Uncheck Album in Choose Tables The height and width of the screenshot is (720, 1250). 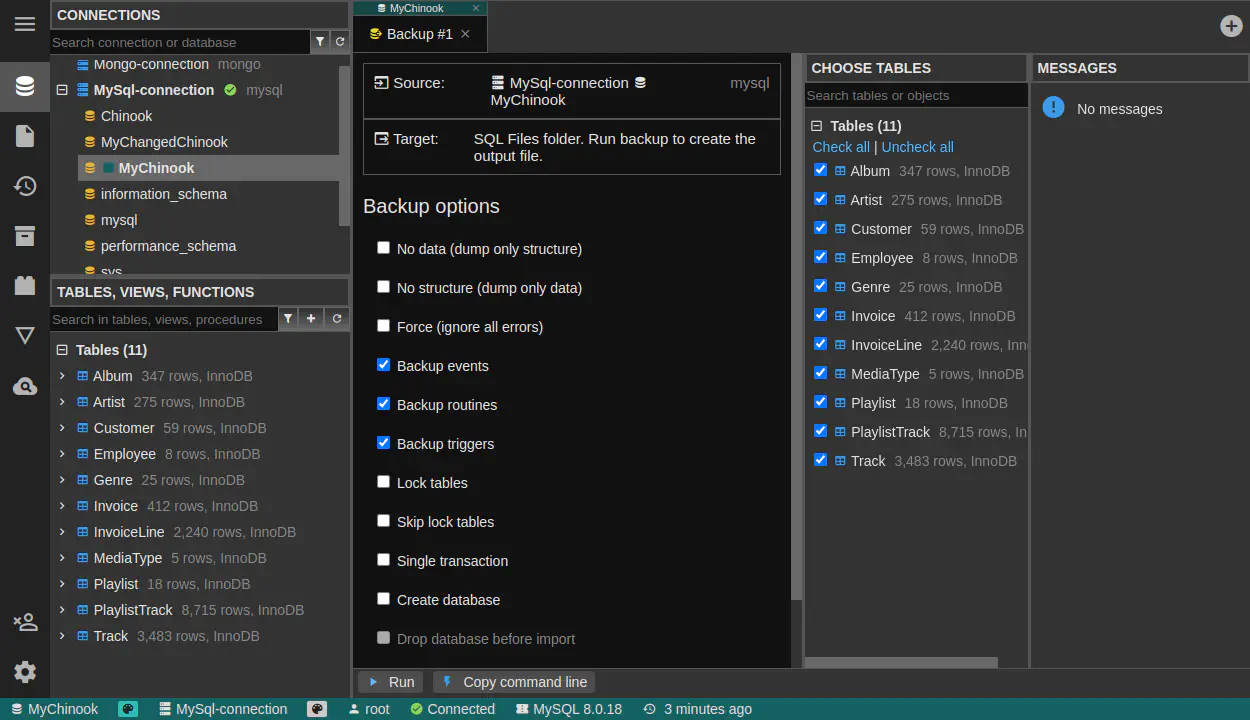[x=821, y=170]
